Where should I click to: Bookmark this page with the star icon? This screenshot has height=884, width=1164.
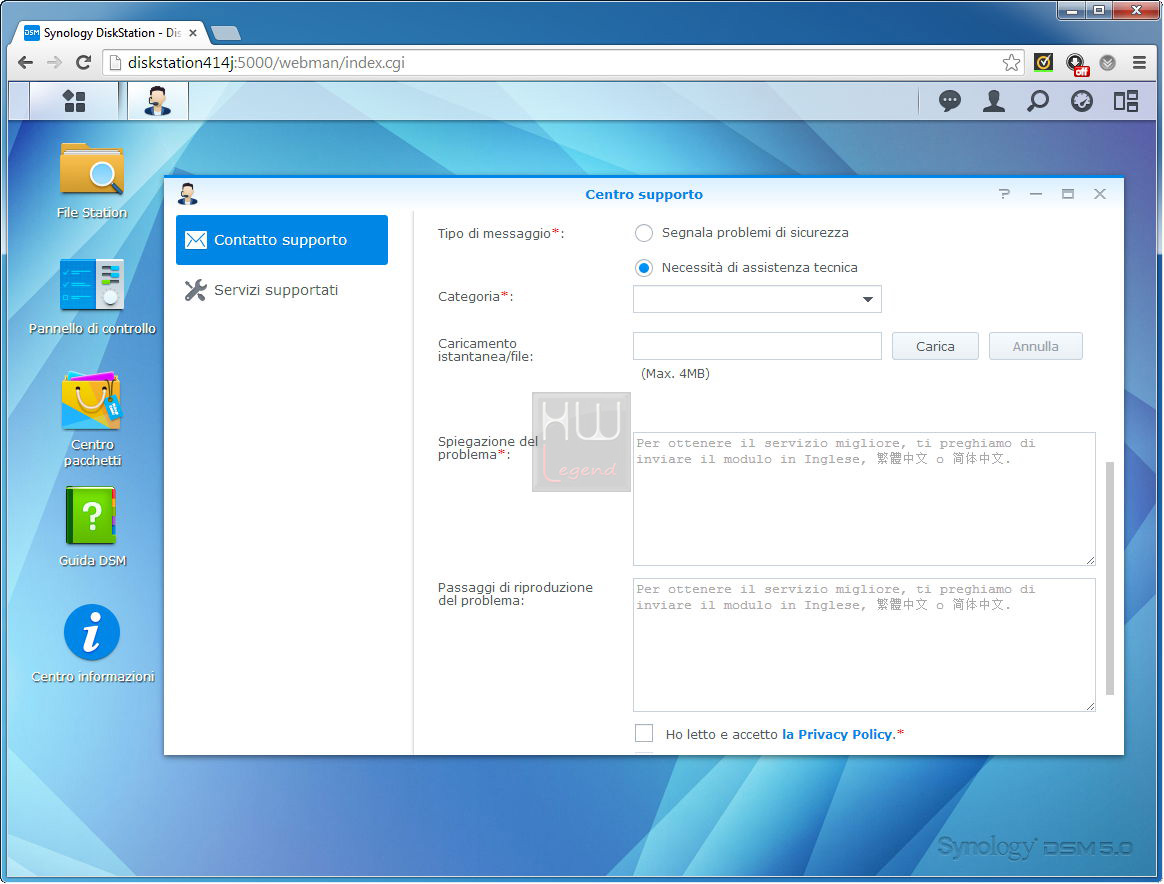1011,62
